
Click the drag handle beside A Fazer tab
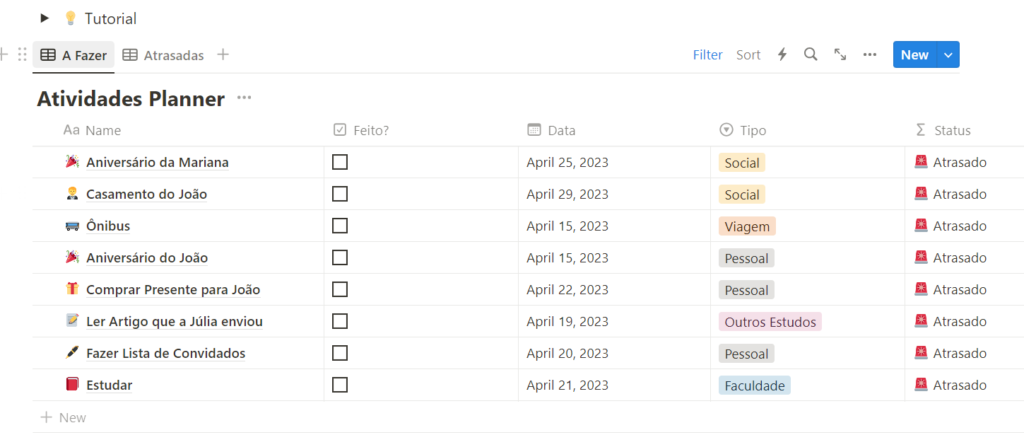22,55
